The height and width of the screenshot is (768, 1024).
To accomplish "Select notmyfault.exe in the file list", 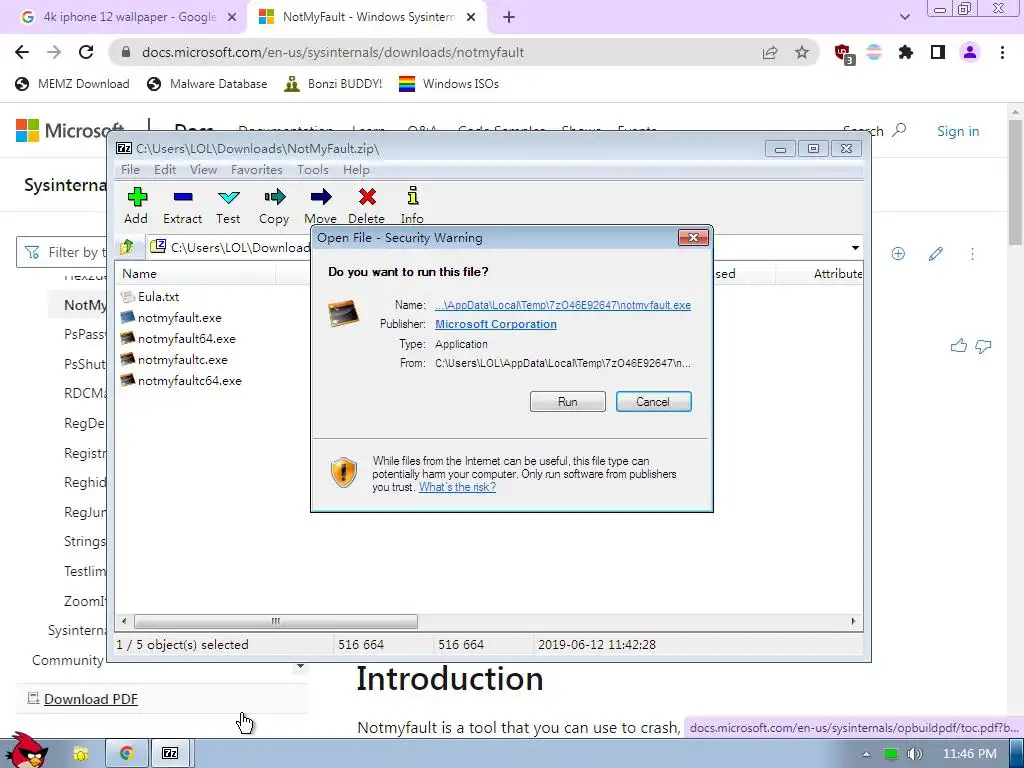I will [x=179, y=317].
